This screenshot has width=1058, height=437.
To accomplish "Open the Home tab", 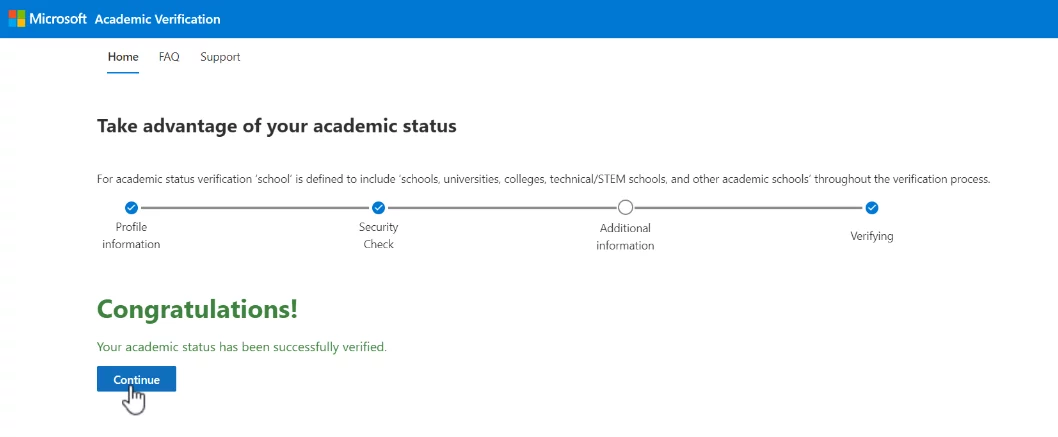I will pos(123,57).
